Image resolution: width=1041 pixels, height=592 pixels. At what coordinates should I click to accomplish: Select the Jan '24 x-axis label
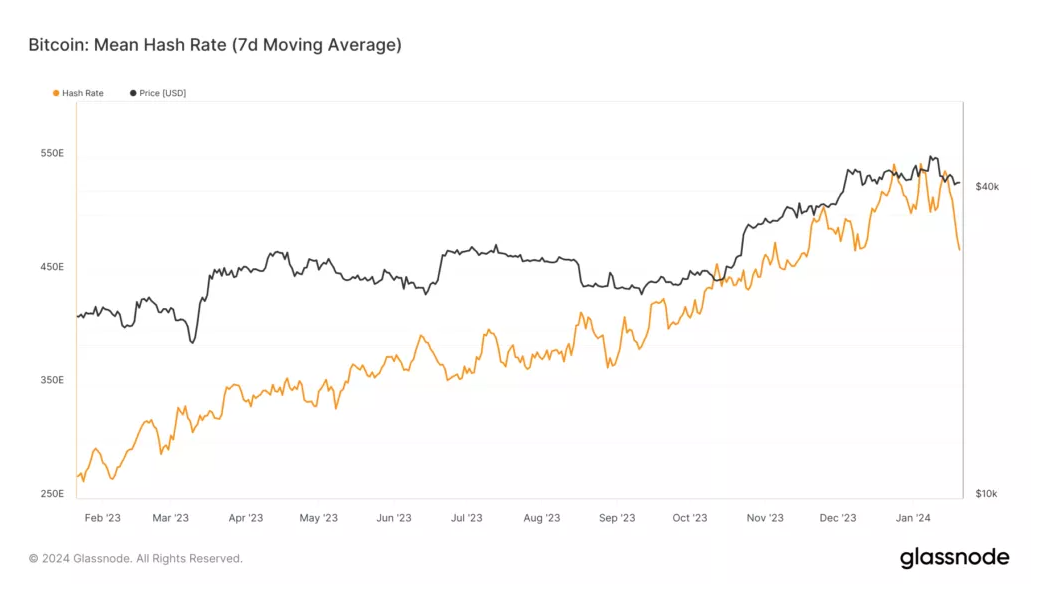tap(913, 518)
